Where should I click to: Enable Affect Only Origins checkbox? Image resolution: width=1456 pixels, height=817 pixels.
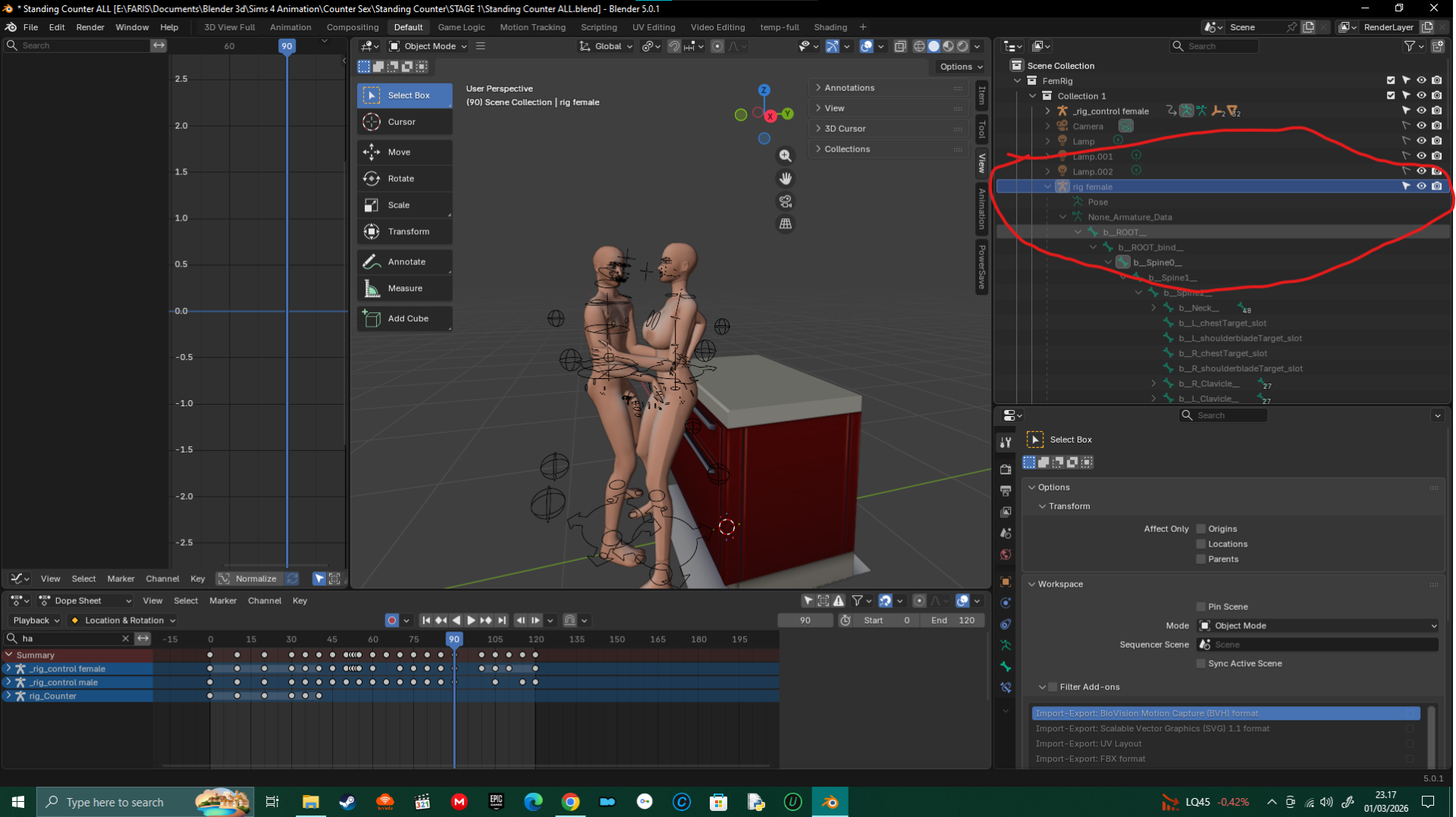coord(1200,529)
